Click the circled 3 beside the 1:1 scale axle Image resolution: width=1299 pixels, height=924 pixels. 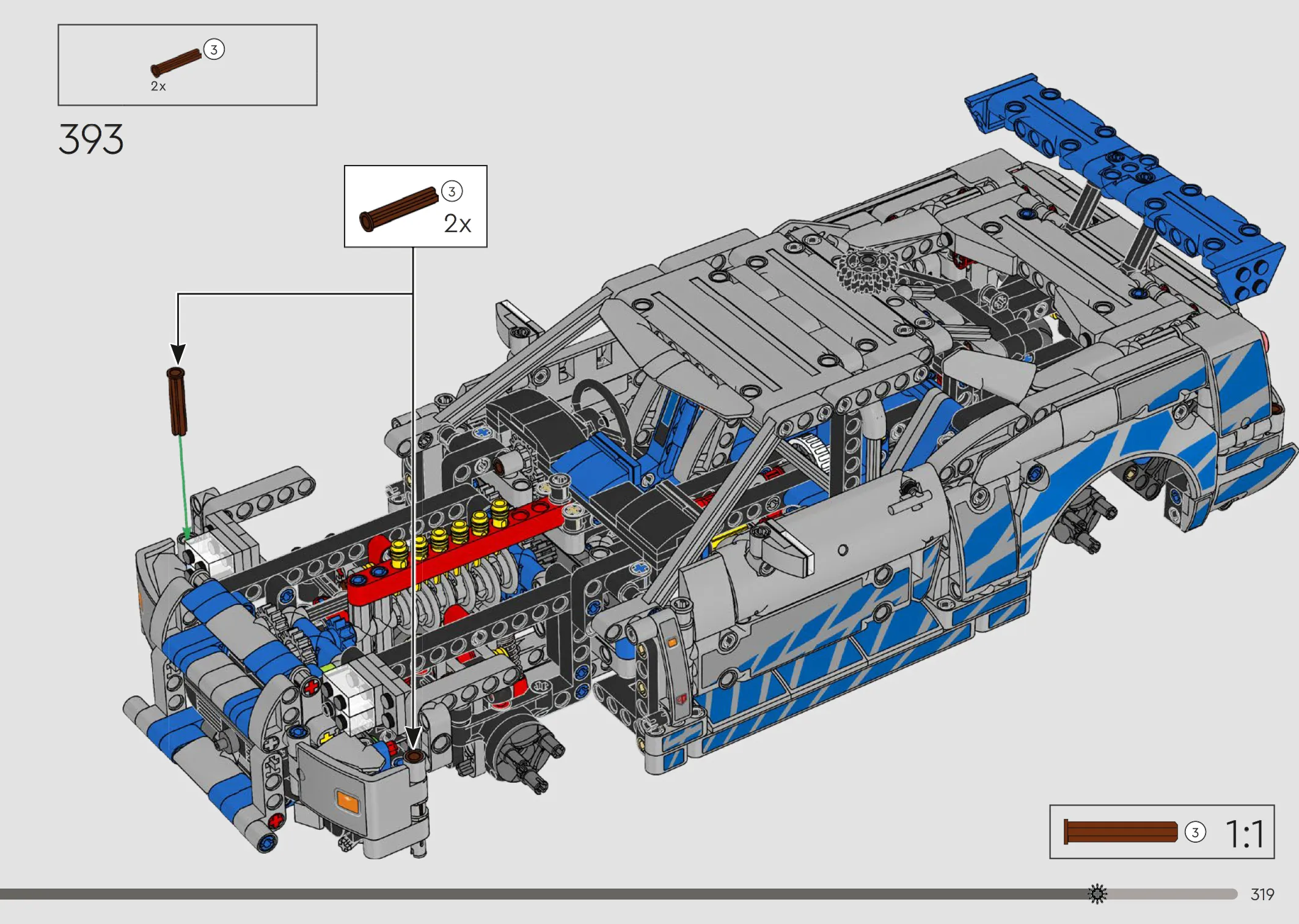[x=1195, y=832]
